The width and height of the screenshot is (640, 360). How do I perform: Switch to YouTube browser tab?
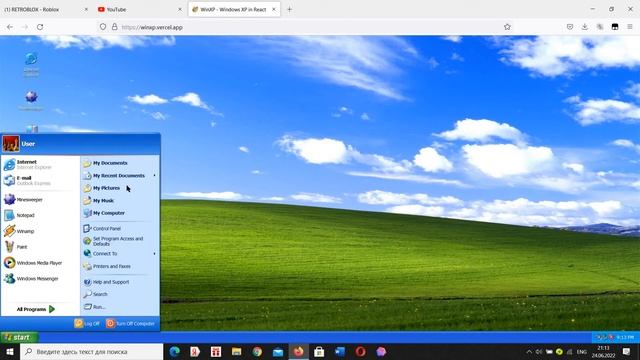click(x=140, y=9)
